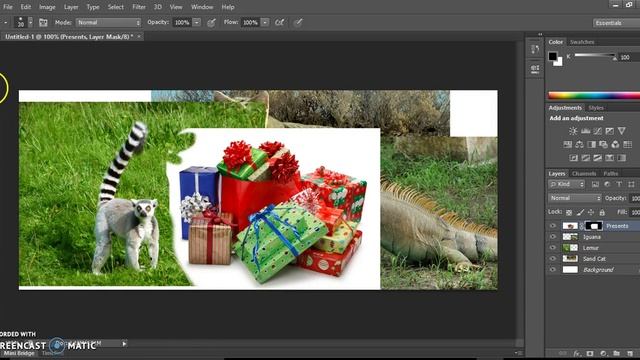Lock layer position icon
The height and width of the screenshot is (360, 640).
pos(591,212)
